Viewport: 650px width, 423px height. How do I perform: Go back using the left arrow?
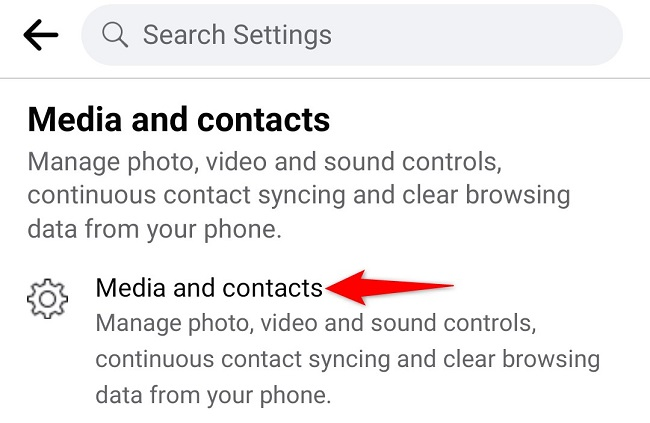(41, 35)
